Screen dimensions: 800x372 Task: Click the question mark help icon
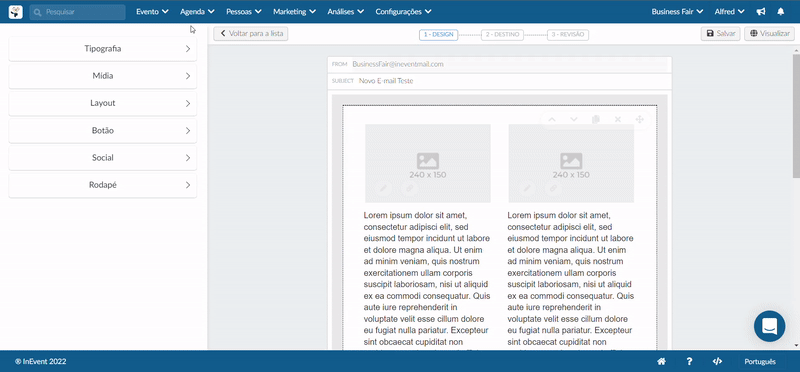point(689,361)
